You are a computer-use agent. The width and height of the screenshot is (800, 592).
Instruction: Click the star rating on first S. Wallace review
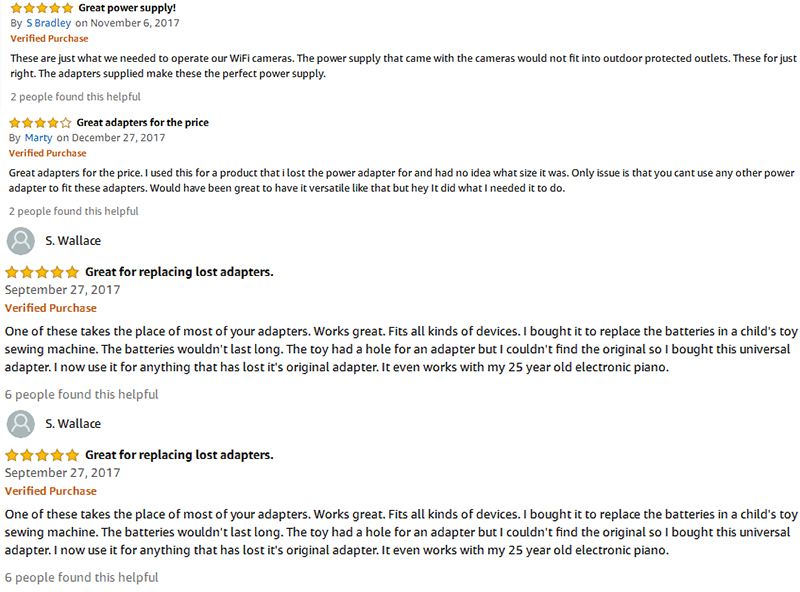pos(42,272)
